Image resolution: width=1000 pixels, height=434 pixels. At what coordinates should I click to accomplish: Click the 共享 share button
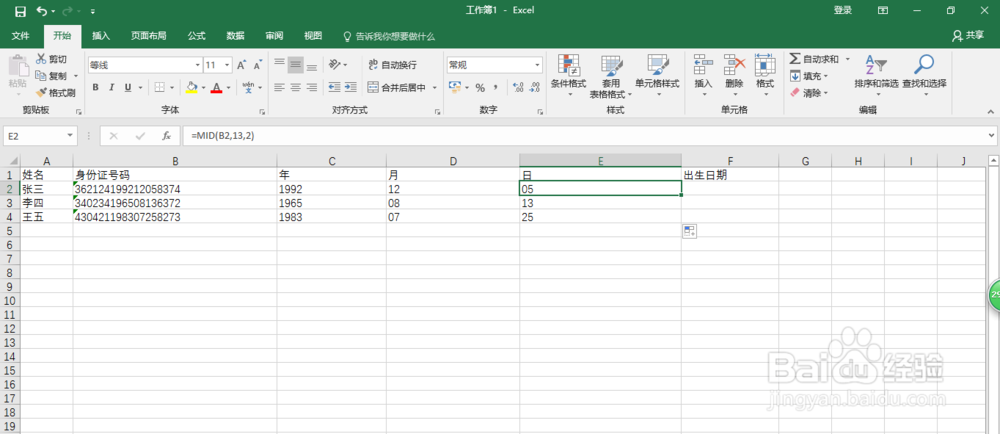pos(967,36)
